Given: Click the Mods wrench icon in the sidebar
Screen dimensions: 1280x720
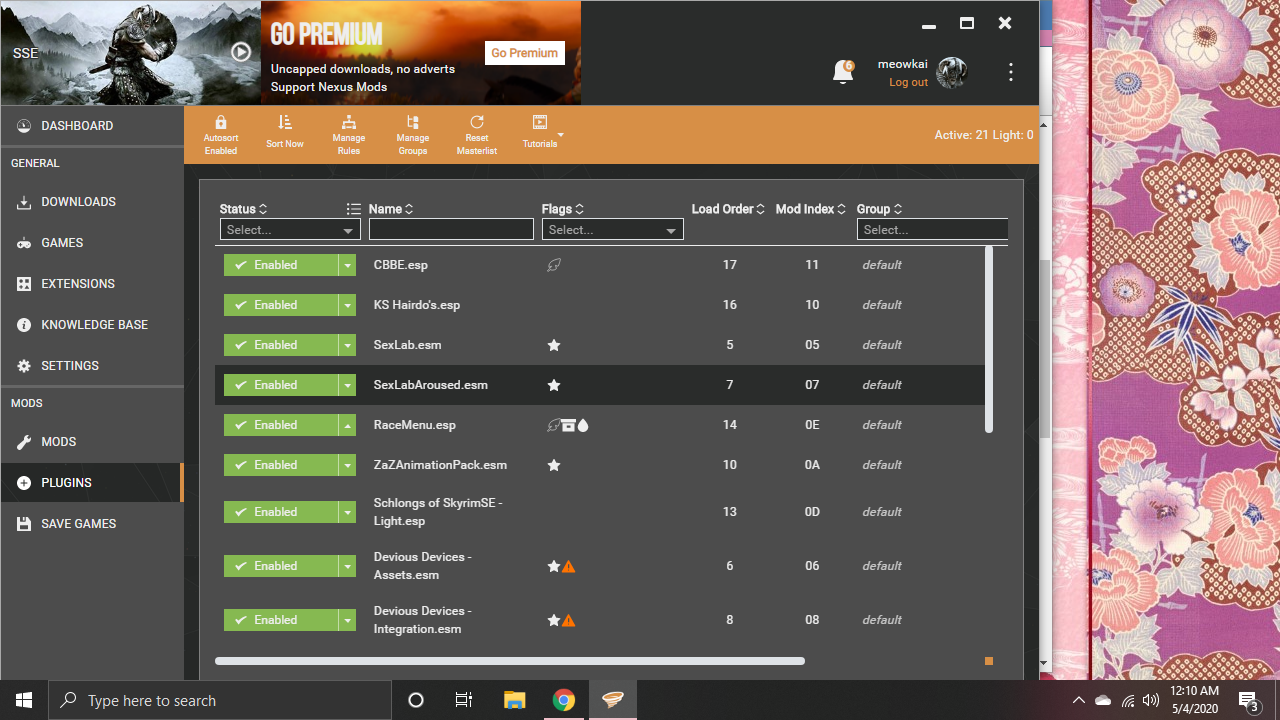Looking at the screenshot, I should [x=24, y=442].
